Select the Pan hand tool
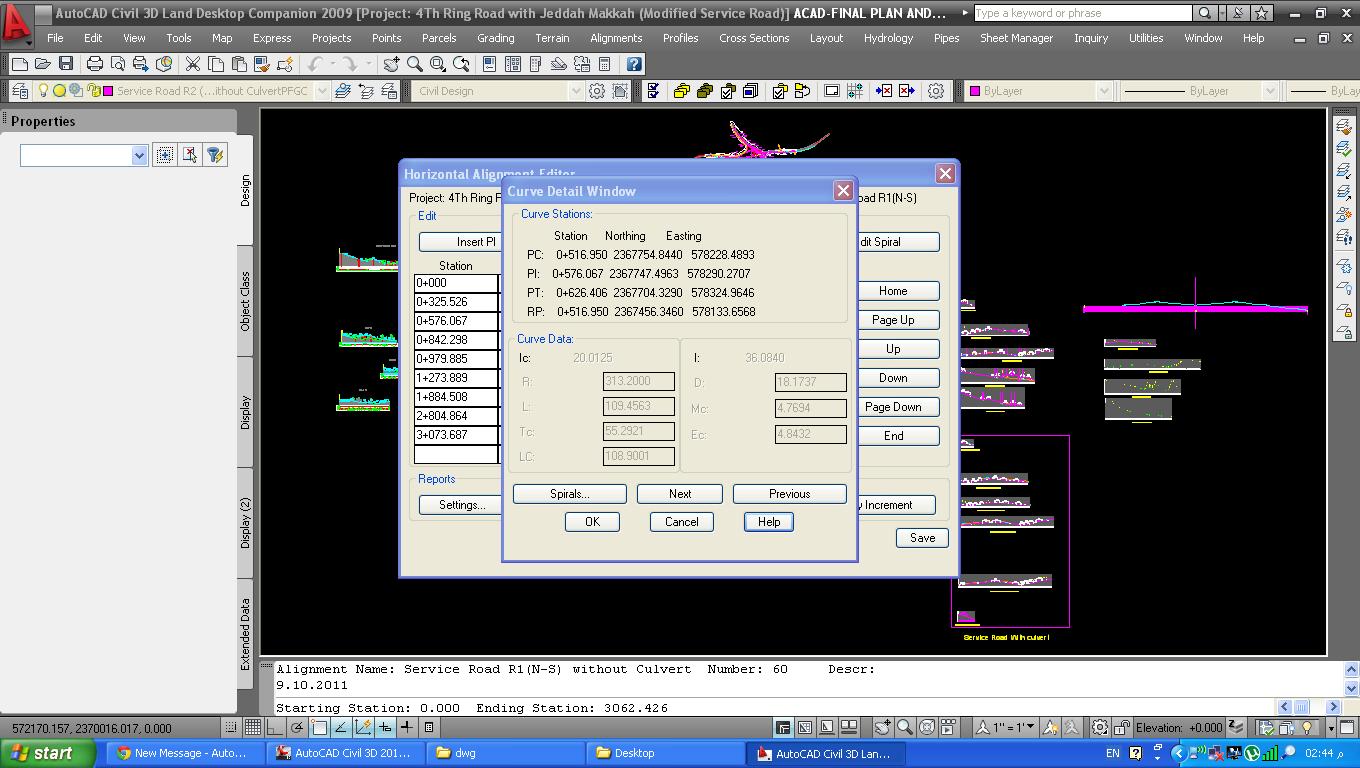This screenshot has width=1360, height=768. pos(391,64)
